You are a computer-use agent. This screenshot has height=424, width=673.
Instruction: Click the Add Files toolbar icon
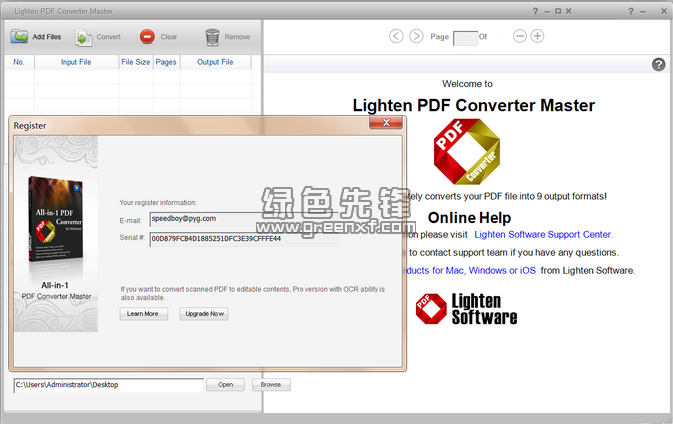19,37
